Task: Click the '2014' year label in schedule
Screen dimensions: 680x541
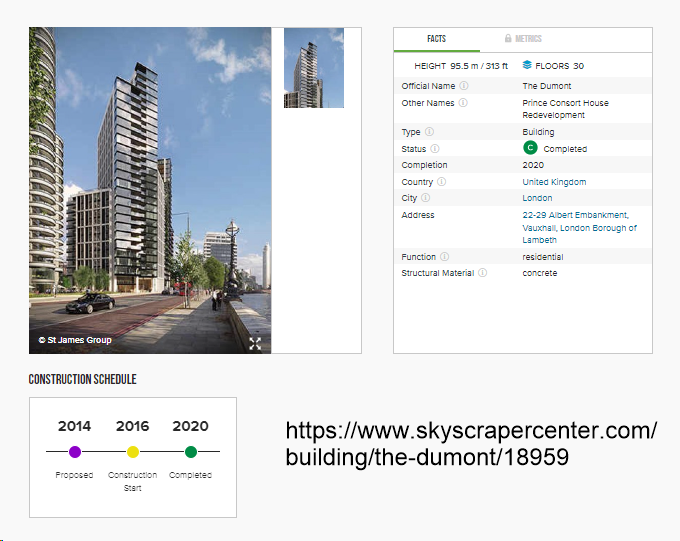Action: pyautogui.click(x=75, y=426)
